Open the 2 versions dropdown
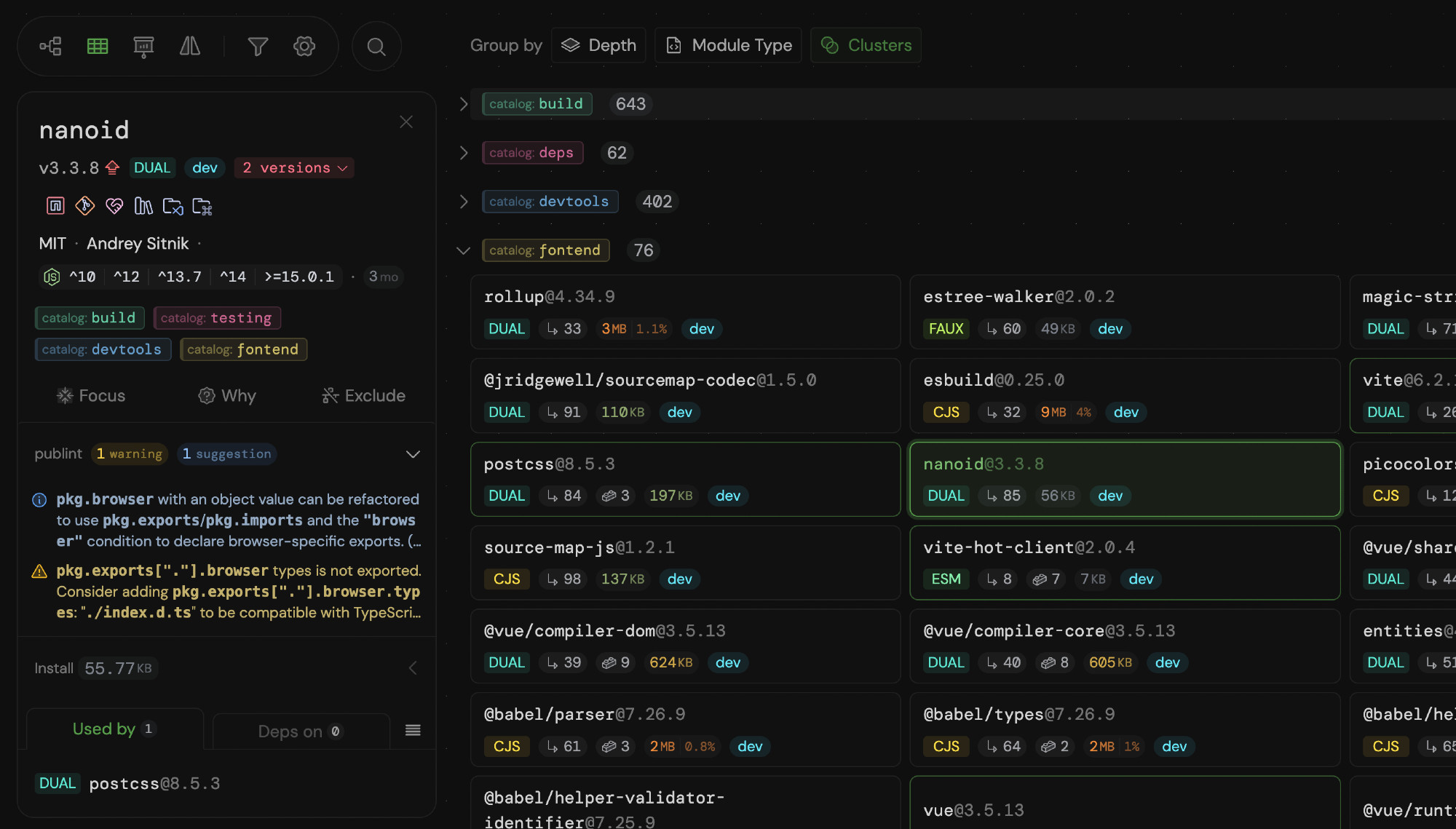The height and width of the screenshot is (829, 1456). 294,168
